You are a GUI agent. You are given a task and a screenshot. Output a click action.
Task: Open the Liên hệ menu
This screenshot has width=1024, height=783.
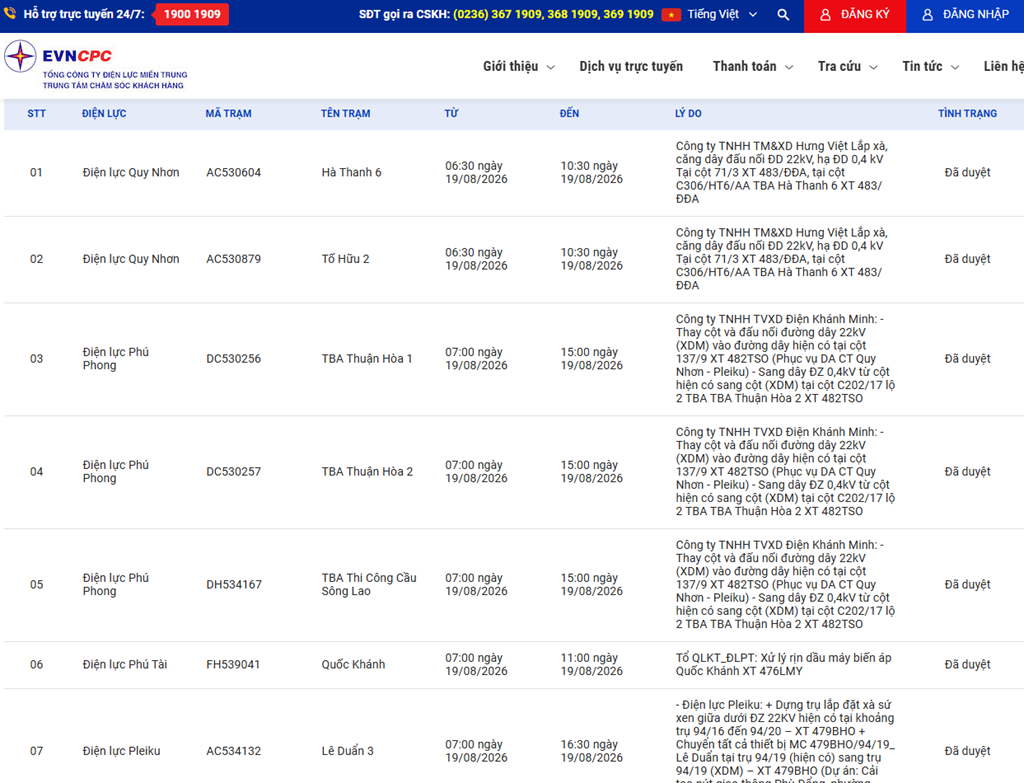coord(1003,66)
